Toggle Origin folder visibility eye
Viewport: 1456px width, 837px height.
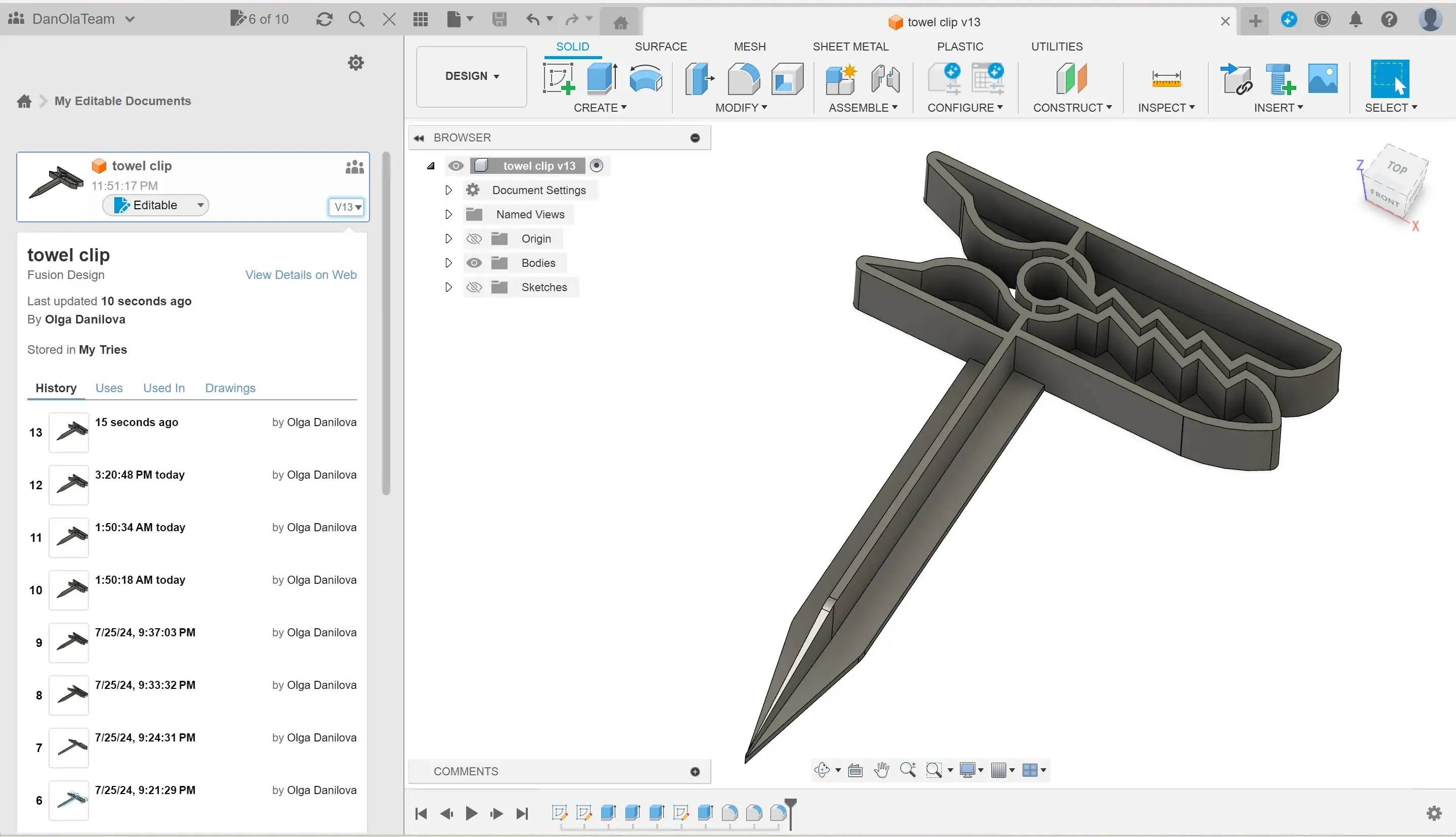point(474,239)
